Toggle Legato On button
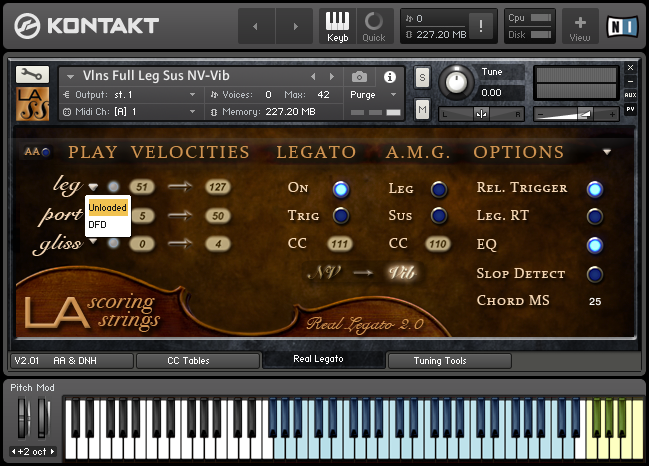Screen dimensions: 649x466 [341, 189]
